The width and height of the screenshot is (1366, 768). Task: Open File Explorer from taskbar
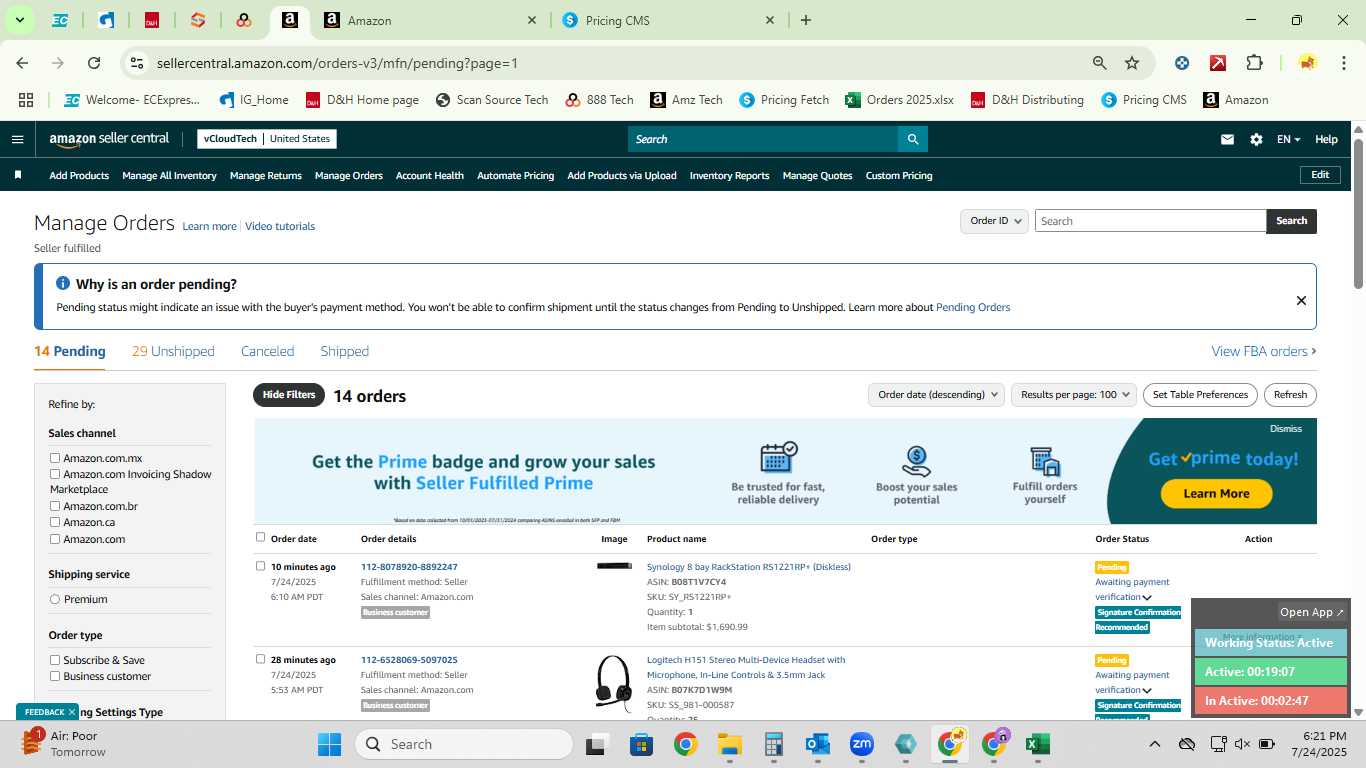[729, 744]
